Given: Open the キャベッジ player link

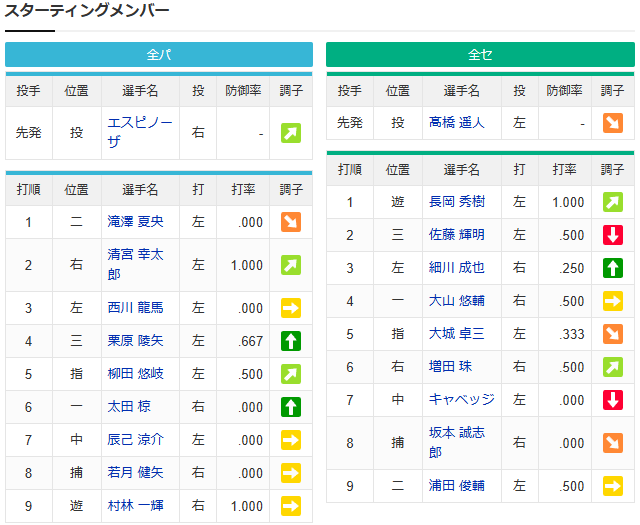Looking at the screenshot, I should pos(461,400).
